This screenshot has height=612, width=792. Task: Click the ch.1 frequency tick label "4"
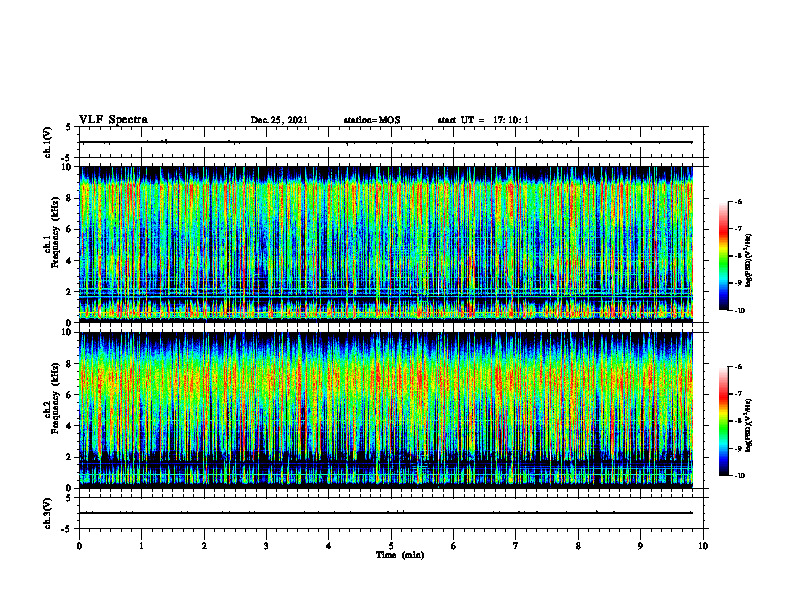(x=70, y=261)
